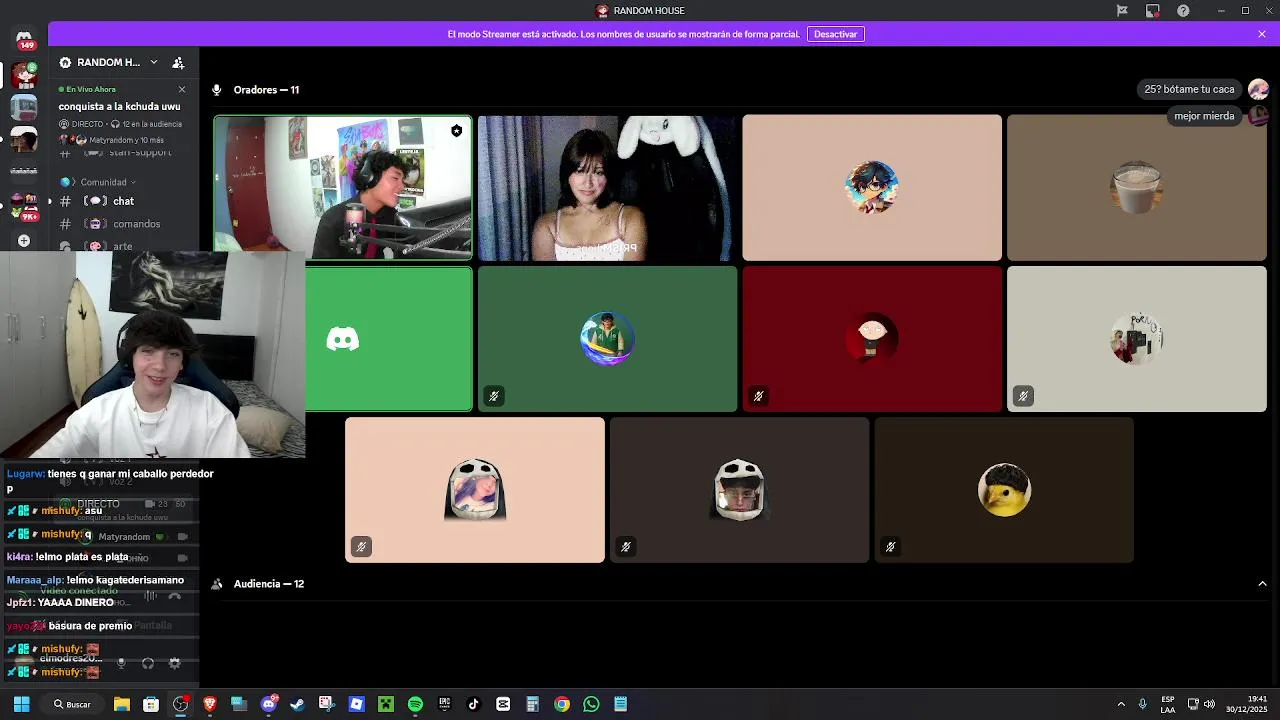Image resolution: width=1280 pixels, height=720 pixels.
Task: Open the system tray volume icon
Action: tap(1209, 704)
